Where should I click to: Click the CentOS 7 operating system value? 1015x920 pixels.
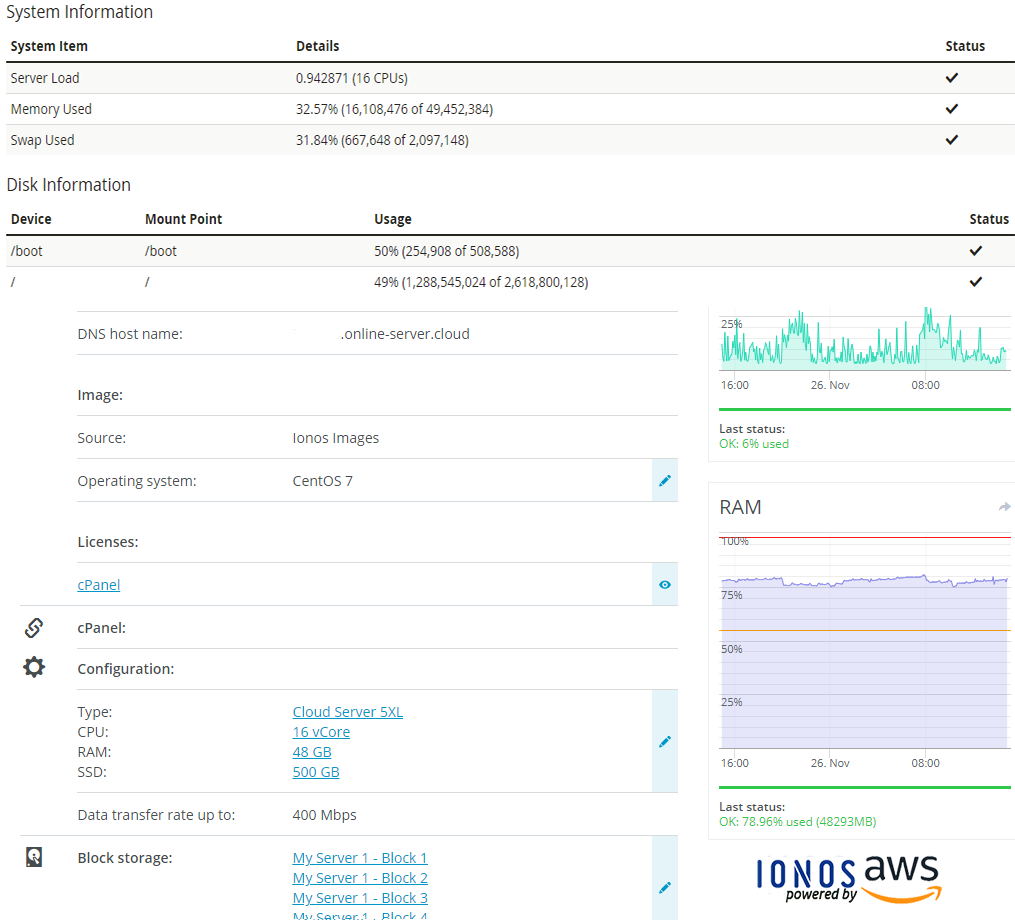pyautogui.click(x=322, y=480)
